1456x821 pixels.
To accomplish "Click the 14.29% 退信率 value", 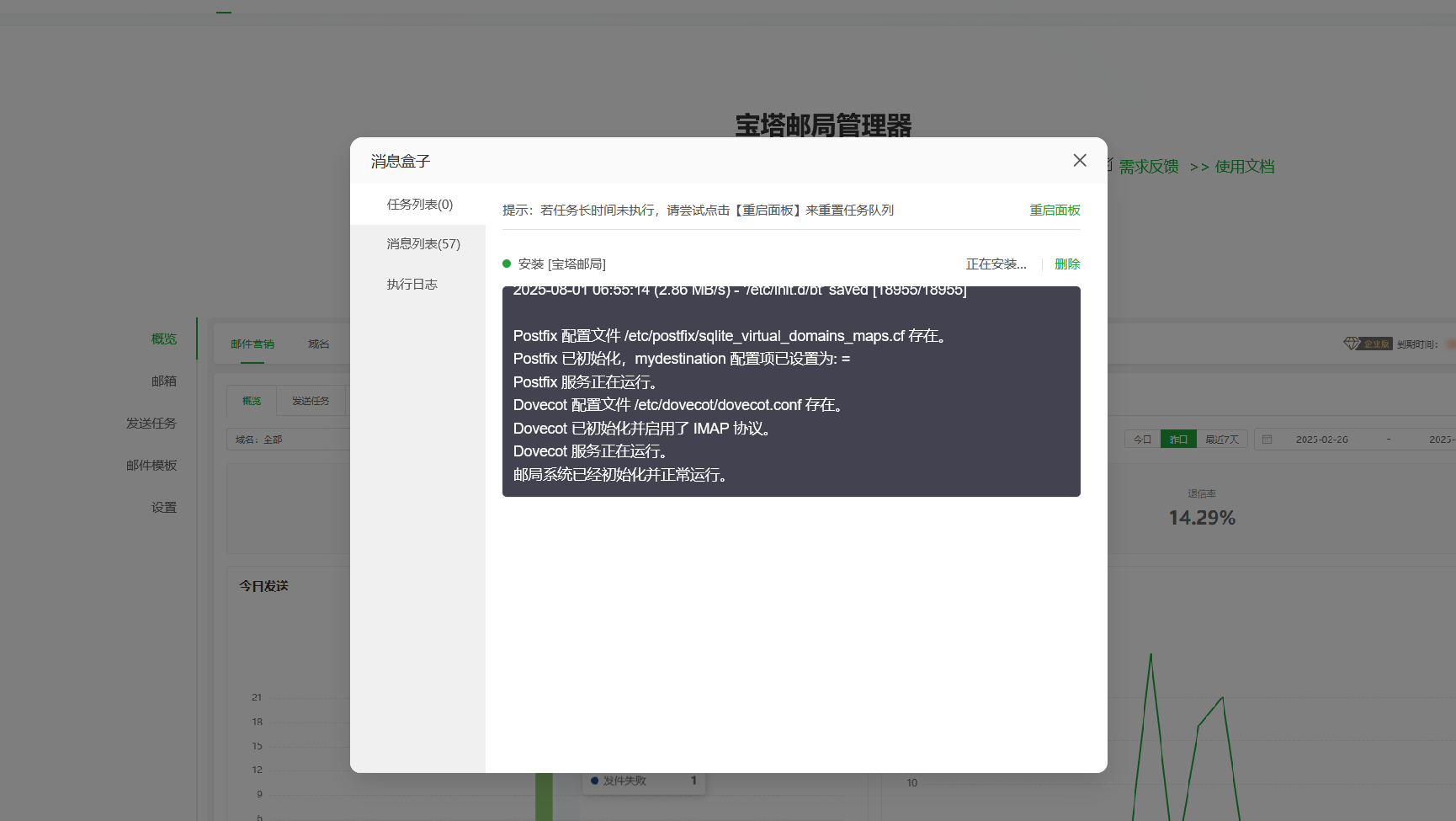I will pyautogui.click(x=1202, y=517).
